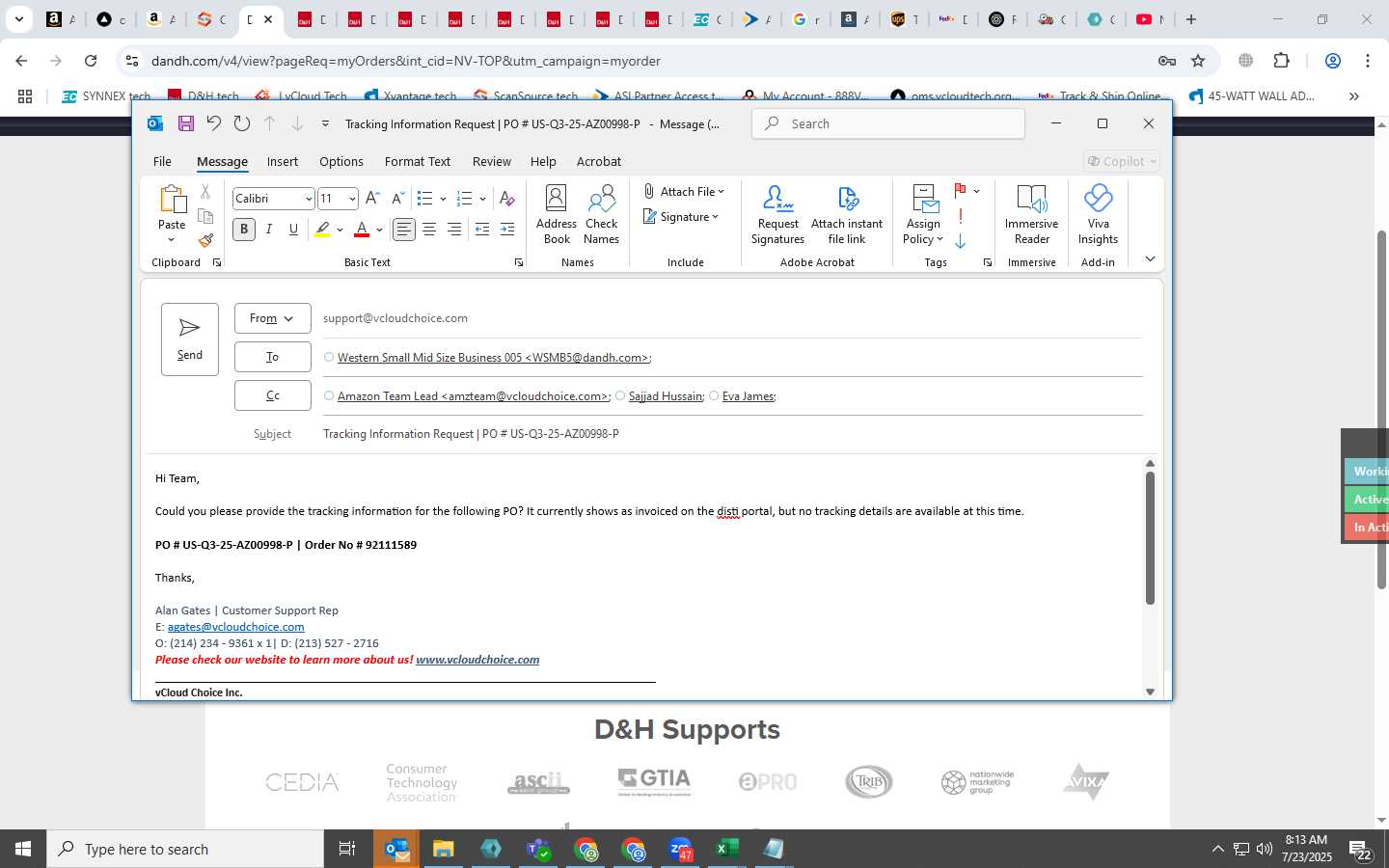Undo the last action in Outlook
Viewport: 1389px width, 868px height.
click(x=214, y=123)
